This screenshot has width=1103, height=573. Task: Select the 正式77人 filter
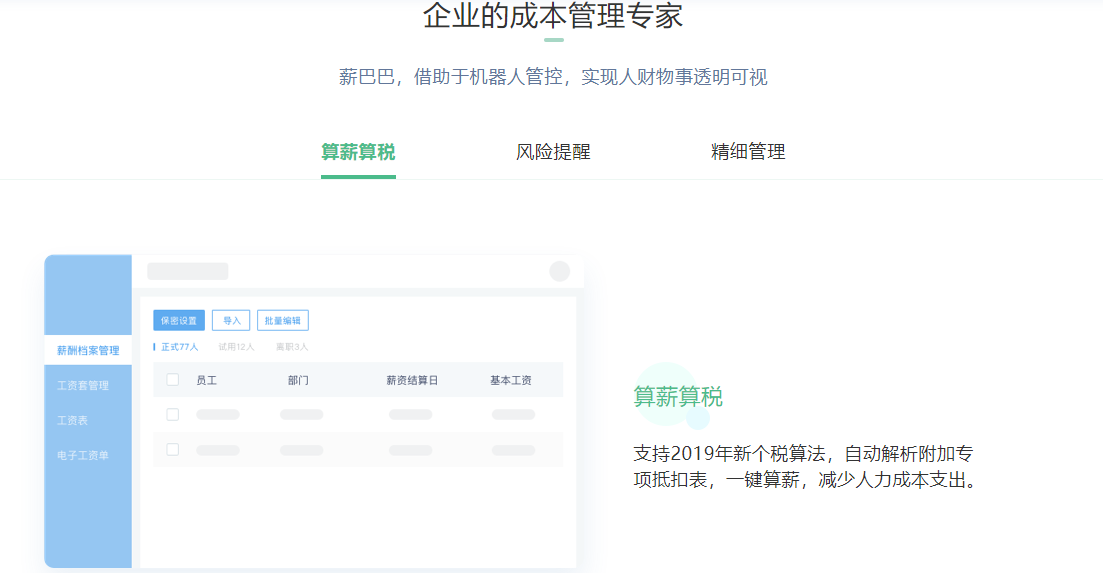coord(179,347)
